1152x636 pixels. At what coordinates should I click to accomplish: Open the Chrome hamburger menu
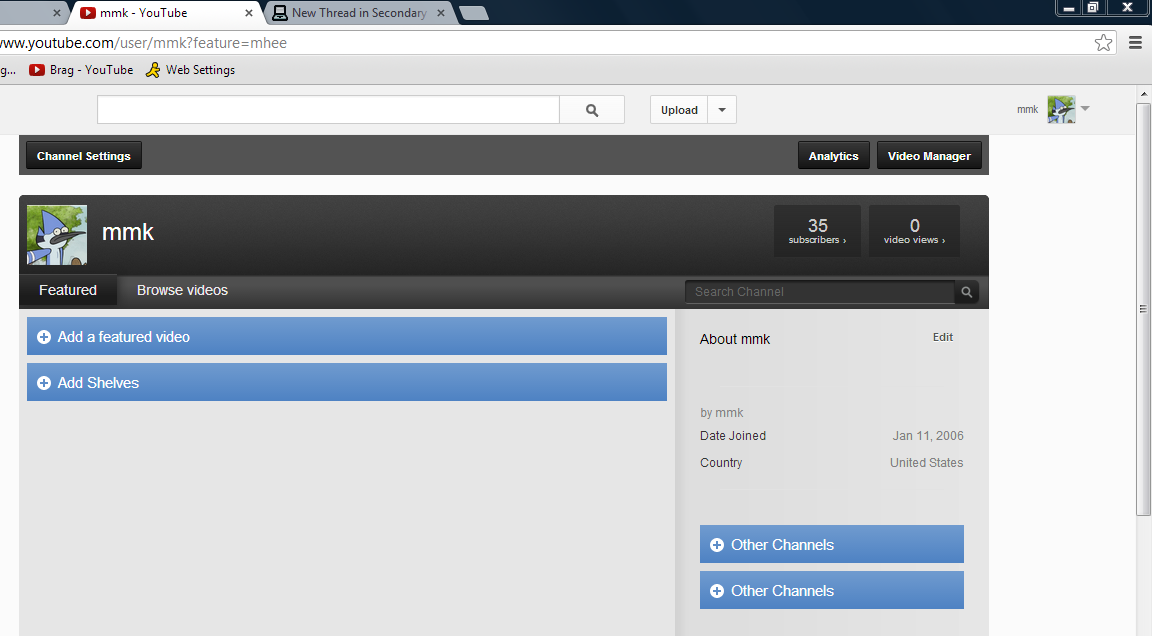click(x=1135, y=43)
